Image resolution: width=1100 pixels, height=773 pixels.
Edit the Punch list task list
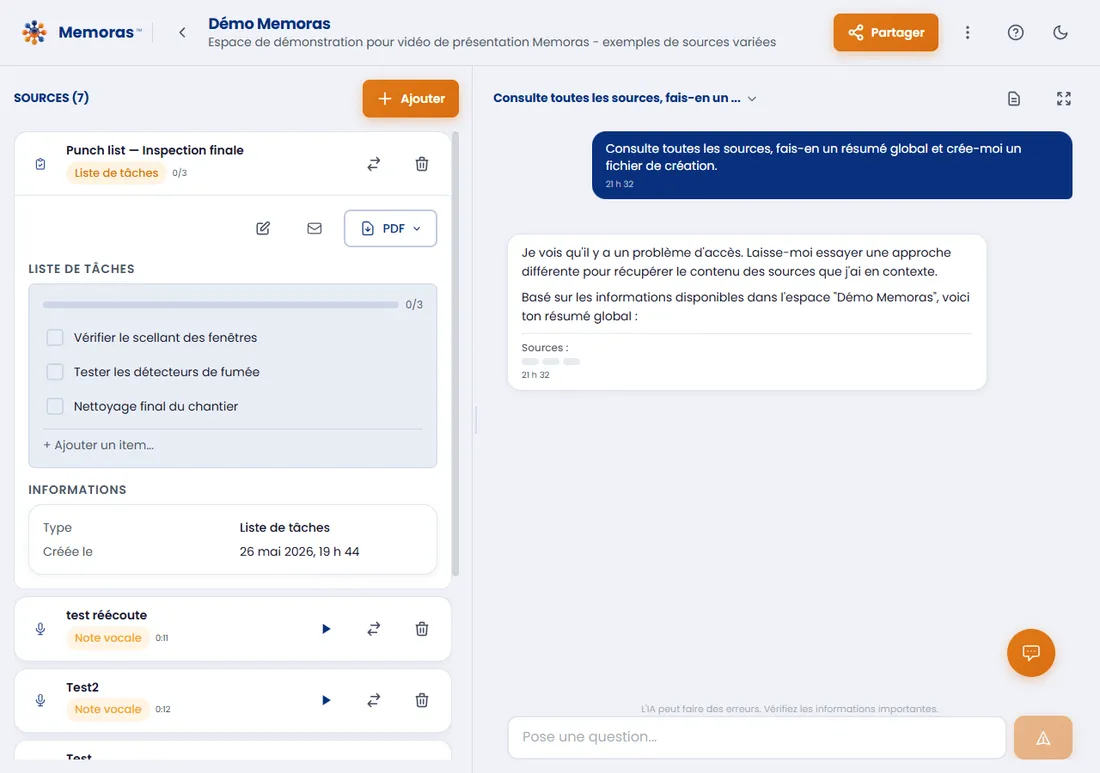[263, 228]
